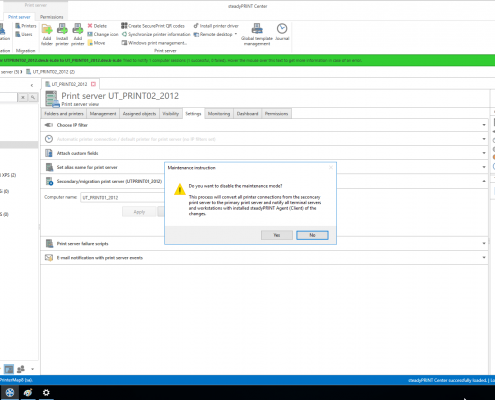The image size is (495, 400).
Task: Click Create SecurePrint QR codes
Action: point(153,26)
